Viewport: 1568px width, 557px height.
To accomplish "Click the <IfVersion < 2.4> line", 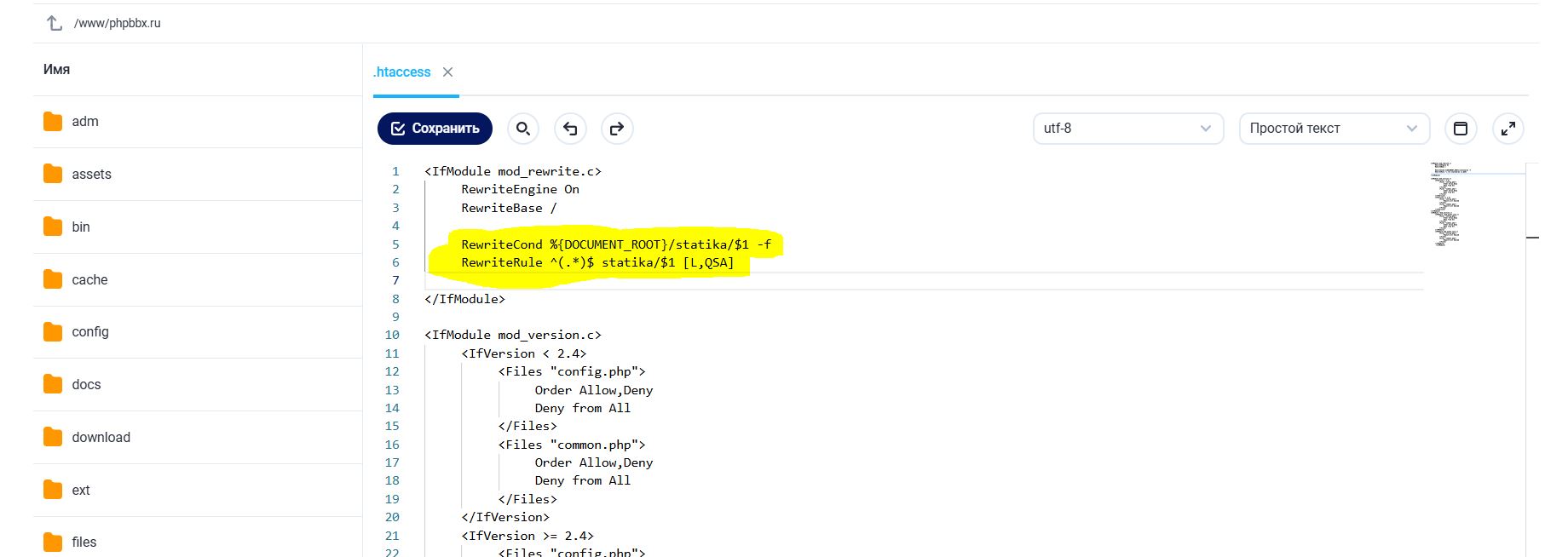I will (524, 353).
